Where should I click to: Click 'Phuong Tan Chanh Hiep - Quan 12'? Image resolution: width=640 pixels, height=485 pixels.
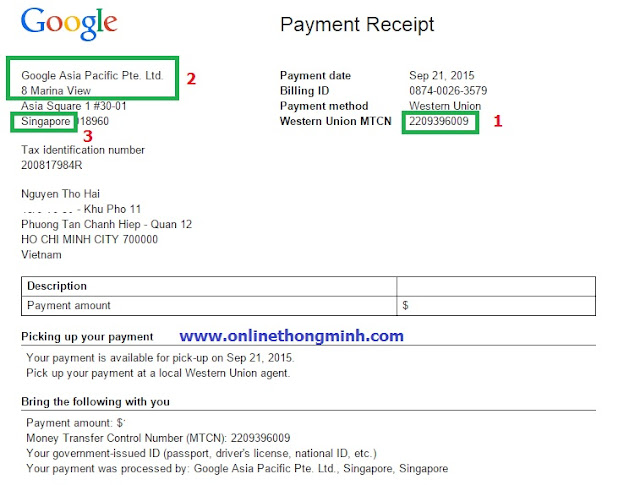click(107, 225)
